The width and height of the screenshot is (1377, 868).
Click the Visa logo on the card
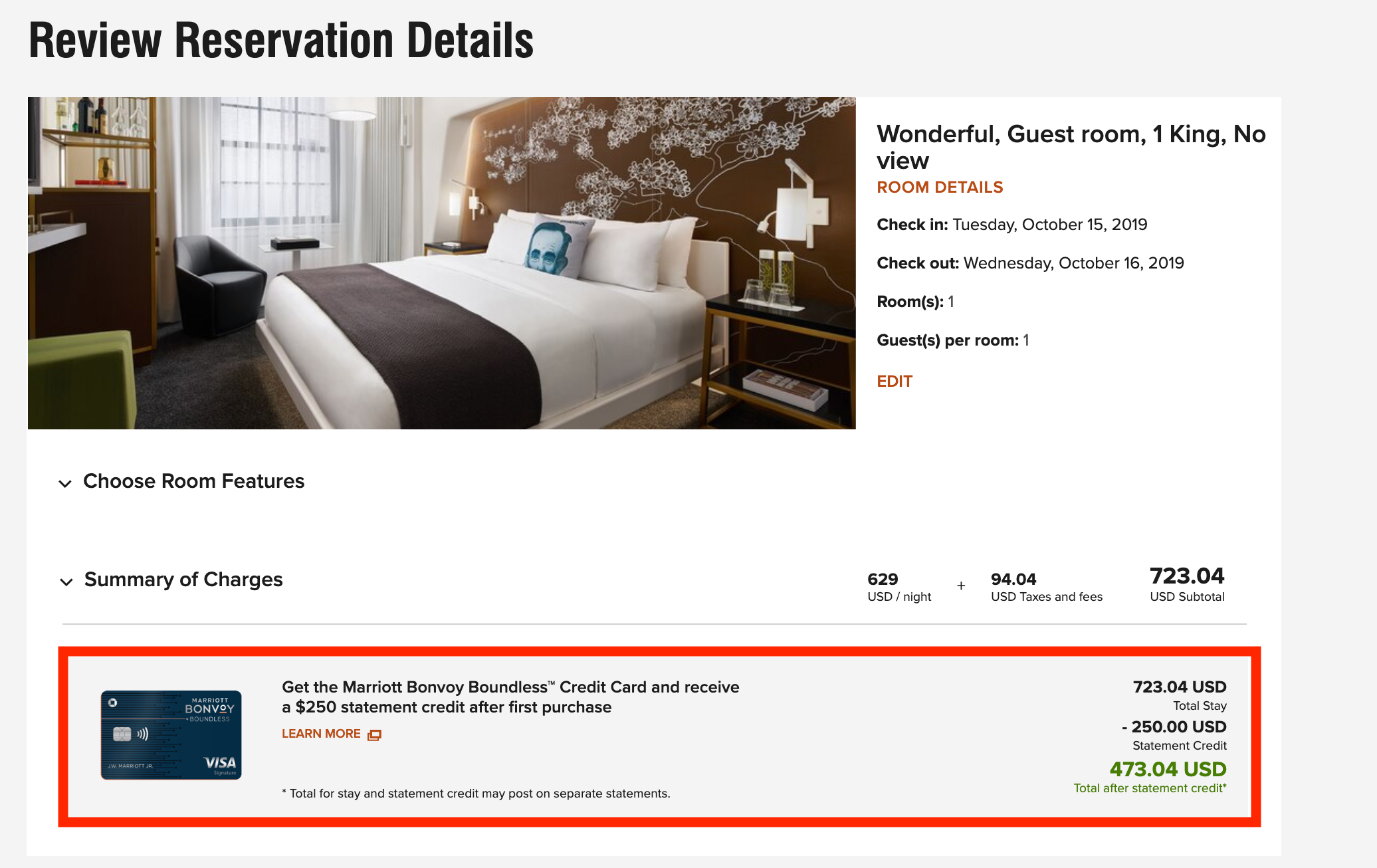(x=220, y=763)
